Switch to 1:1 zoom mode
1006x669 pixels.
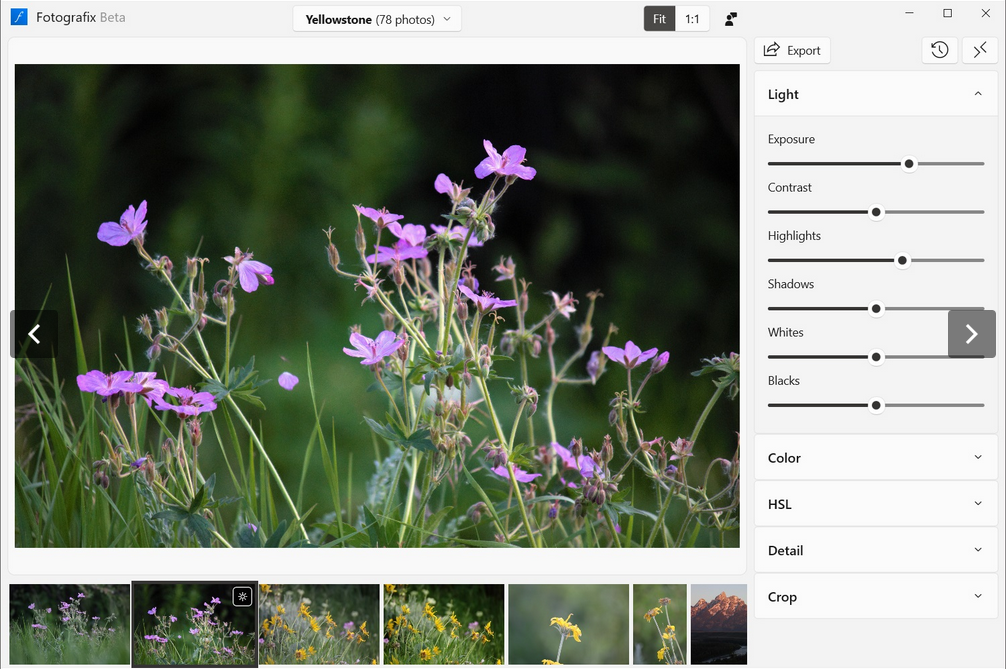tap(692, 19)
